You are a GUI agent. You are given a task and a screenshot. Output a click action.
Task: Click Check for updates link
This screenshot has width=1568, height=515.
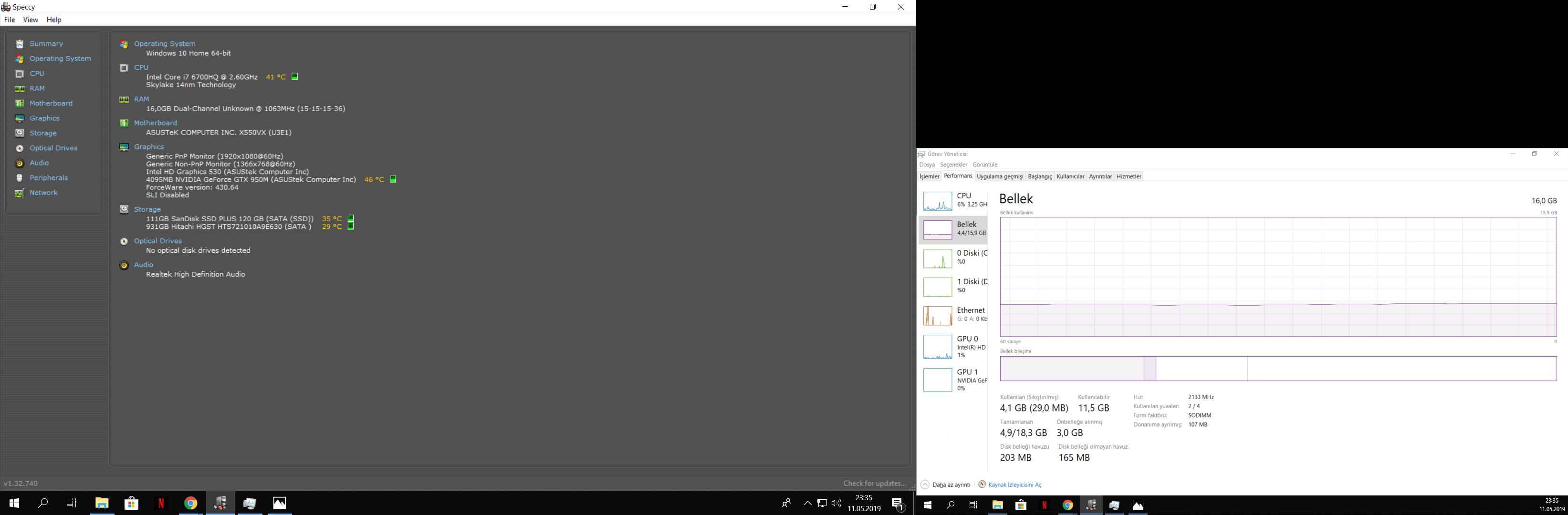(874, 484)
